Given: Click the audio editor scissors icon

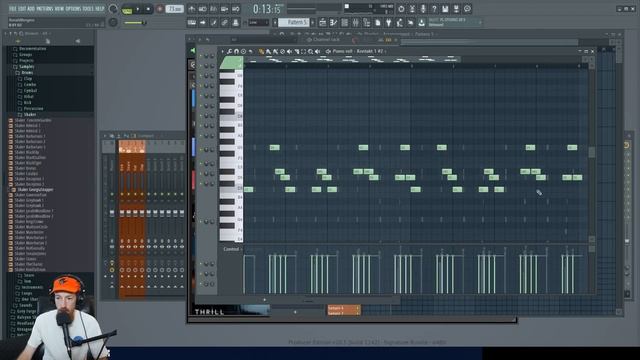Looking at the screenshot, I should (412, 9).
